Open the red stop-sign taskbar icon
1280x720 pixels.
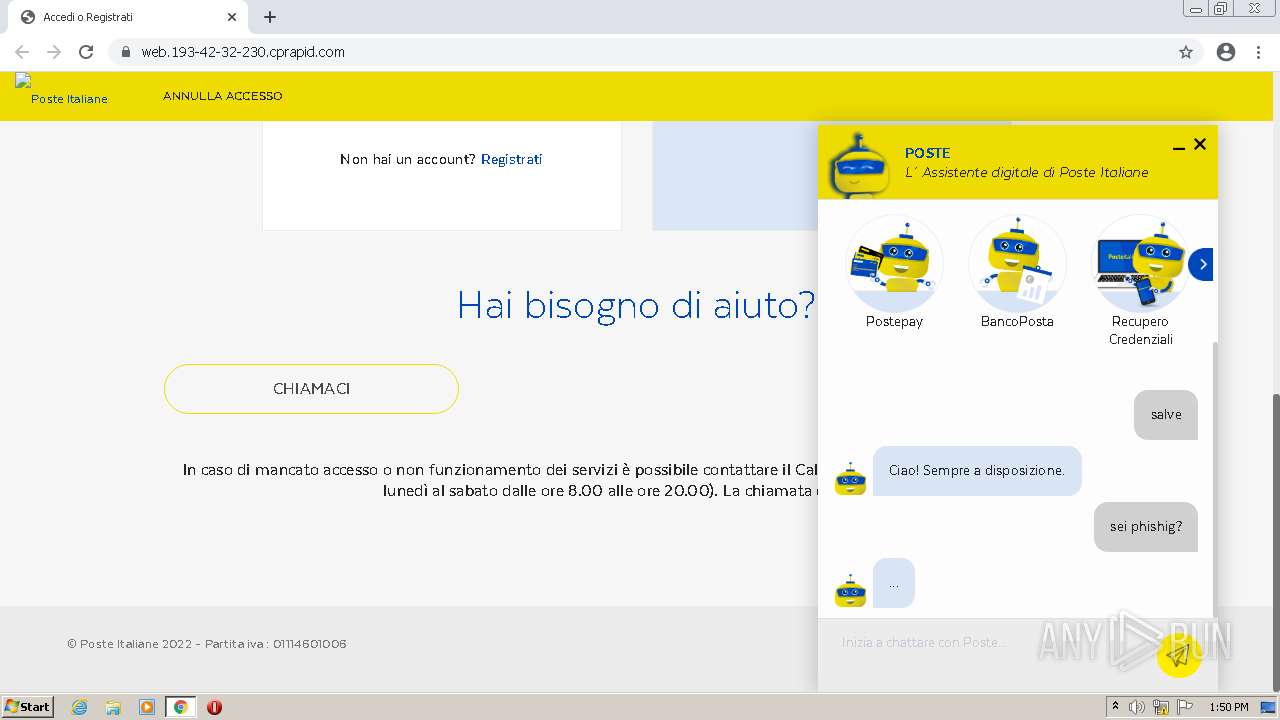(214, 707)
